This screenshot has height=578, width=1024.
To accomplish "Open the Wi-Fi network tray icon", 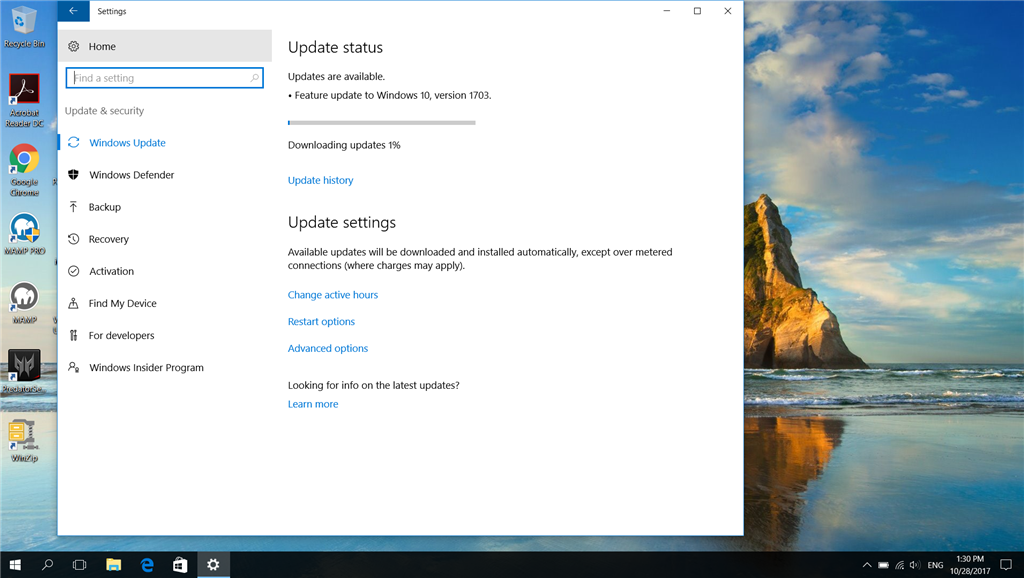I will pos(899,565).
